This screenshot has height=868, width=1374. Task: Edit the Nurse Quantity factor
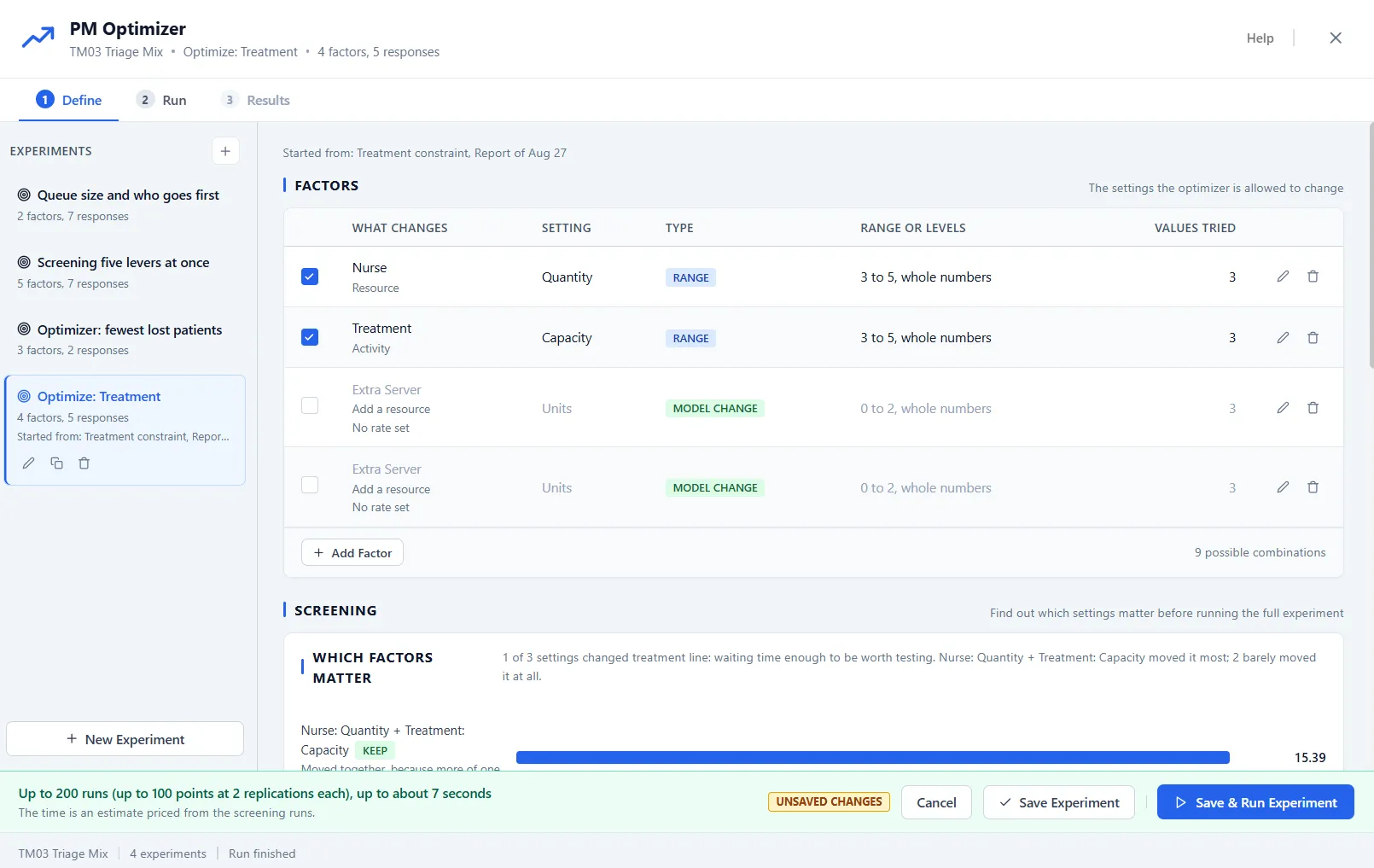[1283, 277]
